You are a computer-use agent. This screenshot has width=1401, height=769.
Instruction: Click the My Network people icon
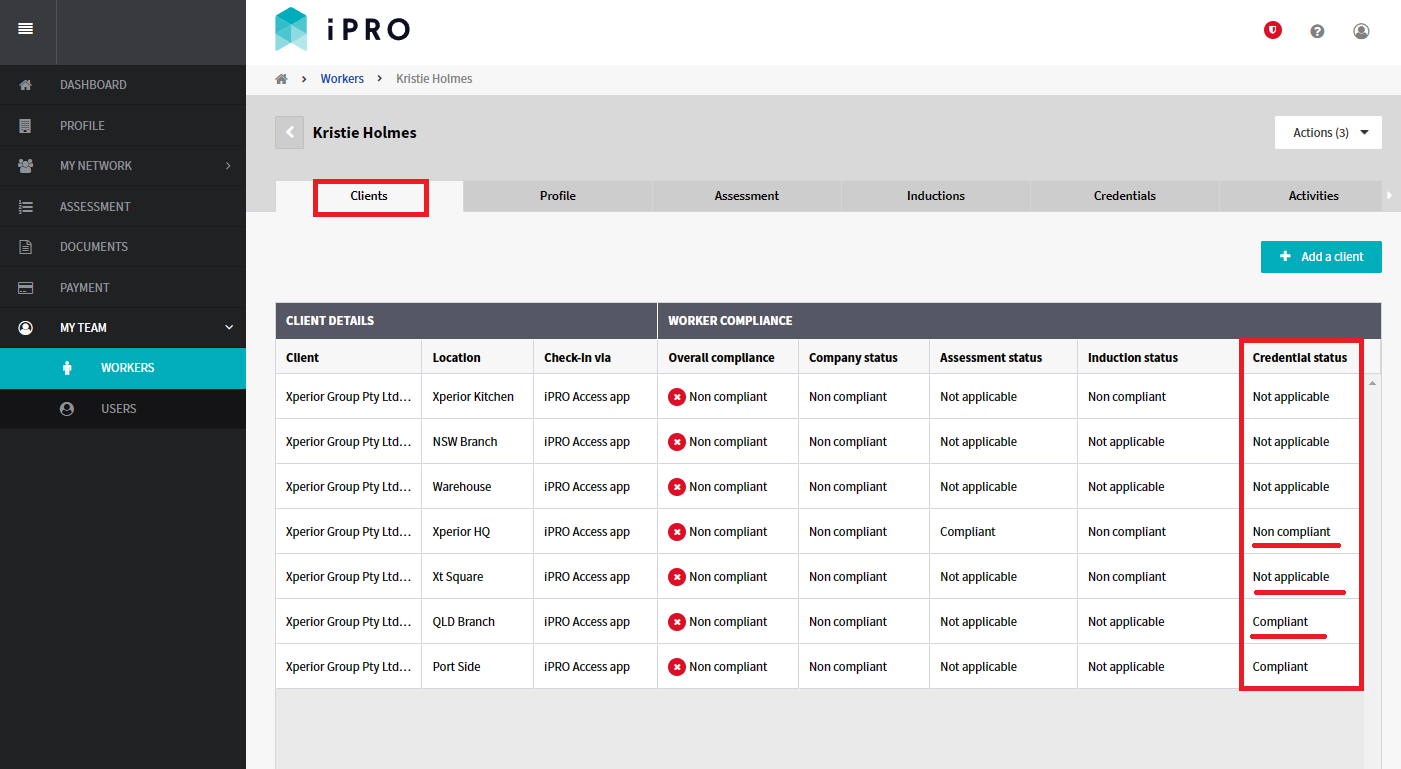click(x=26, y=166)
